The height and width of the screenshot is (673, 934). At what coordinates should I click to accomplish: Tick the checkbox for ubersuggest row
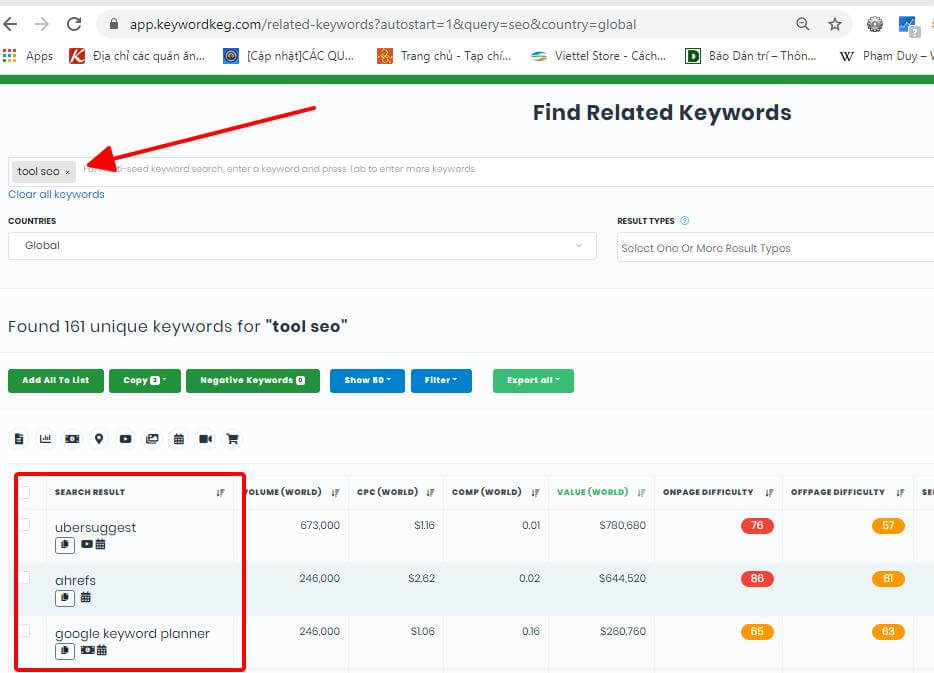[x=24, y=524]
